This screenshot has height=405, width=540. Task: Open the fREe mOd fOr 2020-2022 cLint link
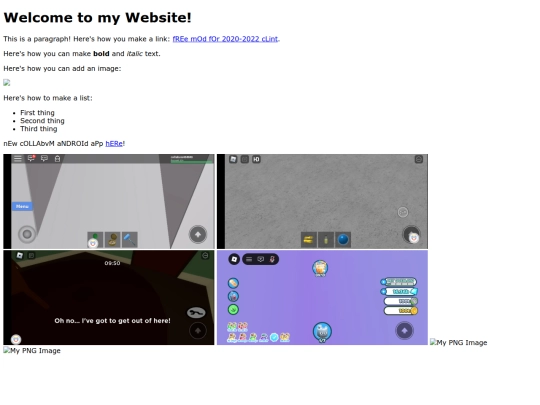(x=225, y=39)
